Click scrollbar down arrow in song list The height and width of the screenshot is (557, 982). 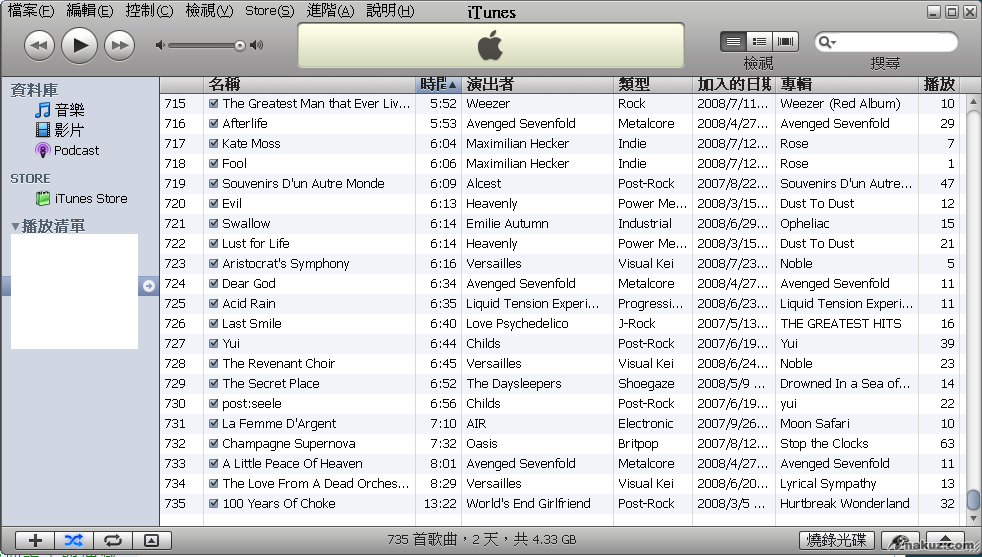click(x=973, y=519)
